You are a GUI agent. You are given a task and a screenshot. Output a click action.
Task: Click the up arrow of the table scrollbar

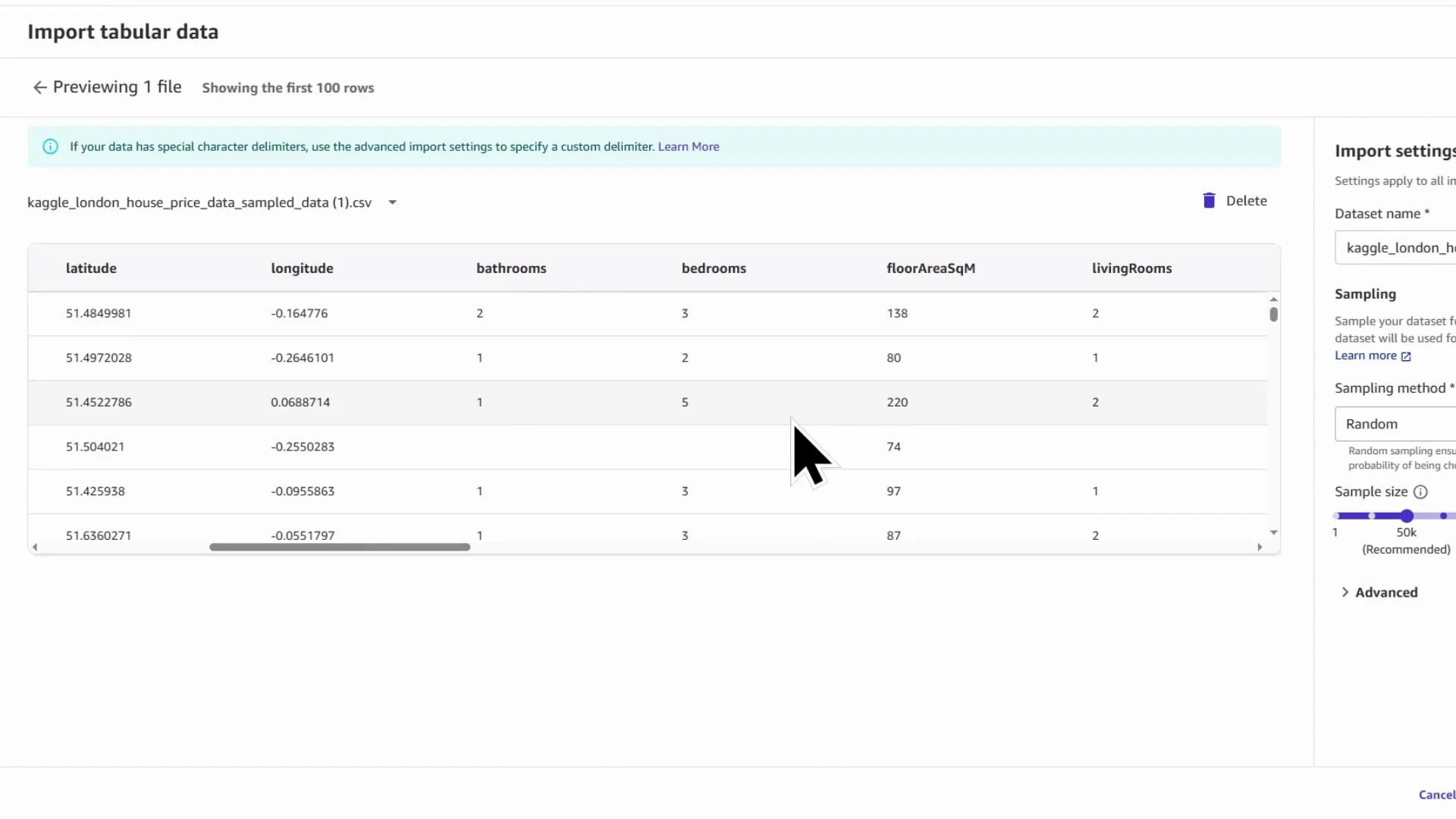pos(1273,298)
